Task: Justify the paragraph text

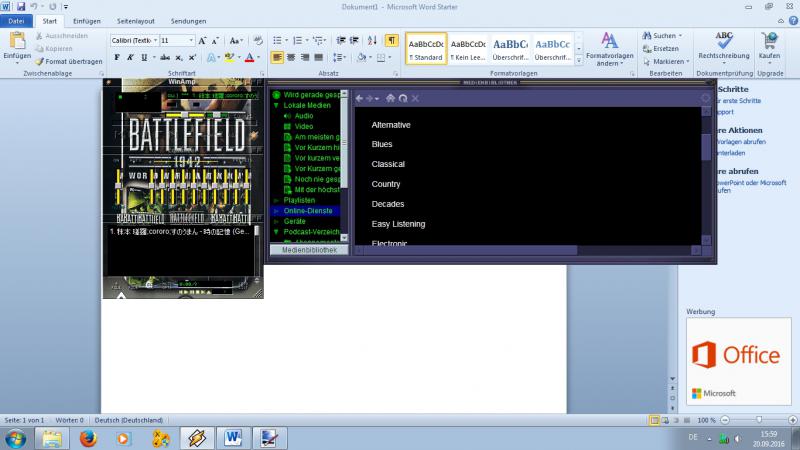Action: click(318, 58)
